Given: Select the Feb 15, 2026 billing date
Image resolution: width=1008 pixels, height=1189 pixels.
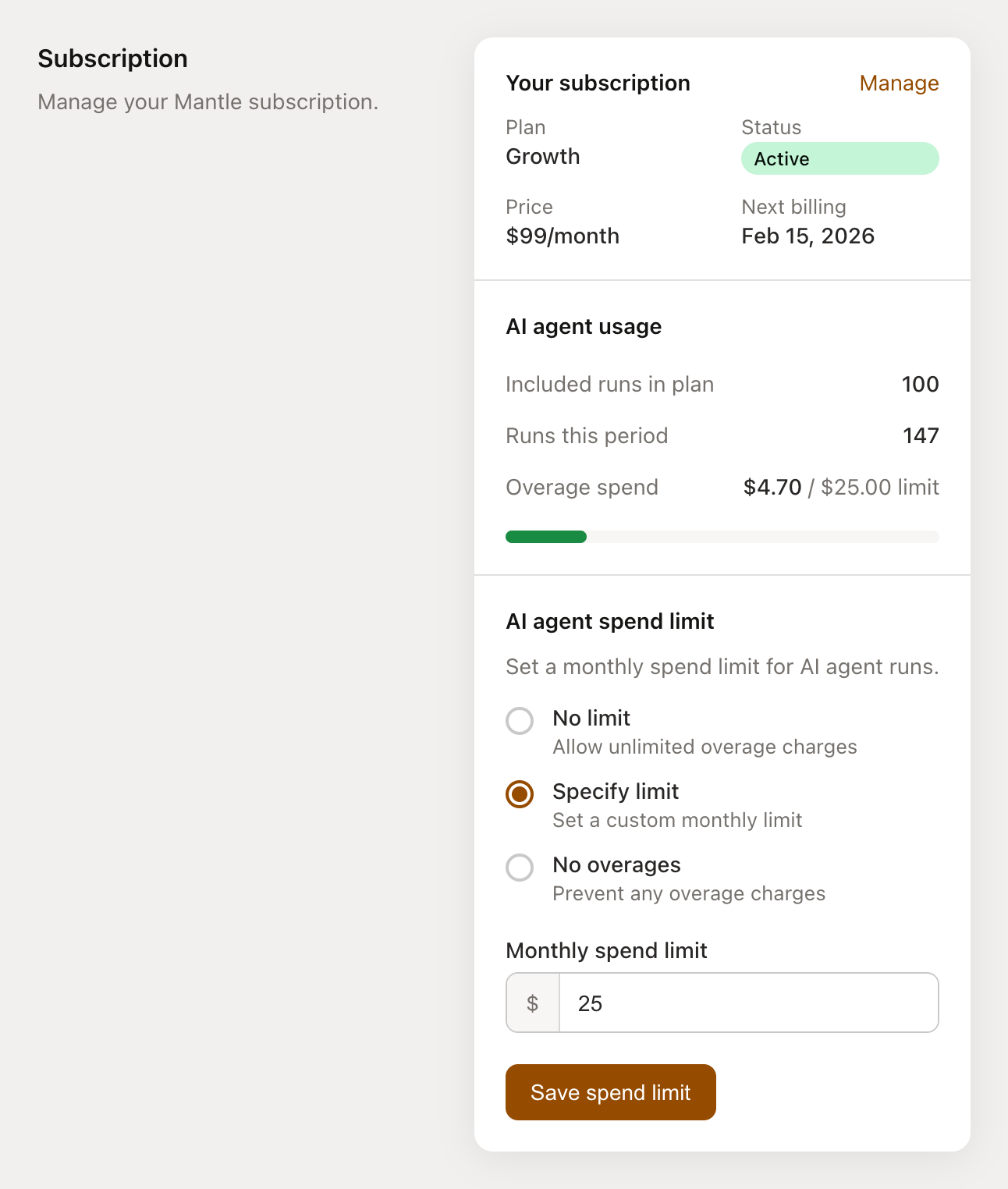Looking at the screenshot, I should [807, 236].
